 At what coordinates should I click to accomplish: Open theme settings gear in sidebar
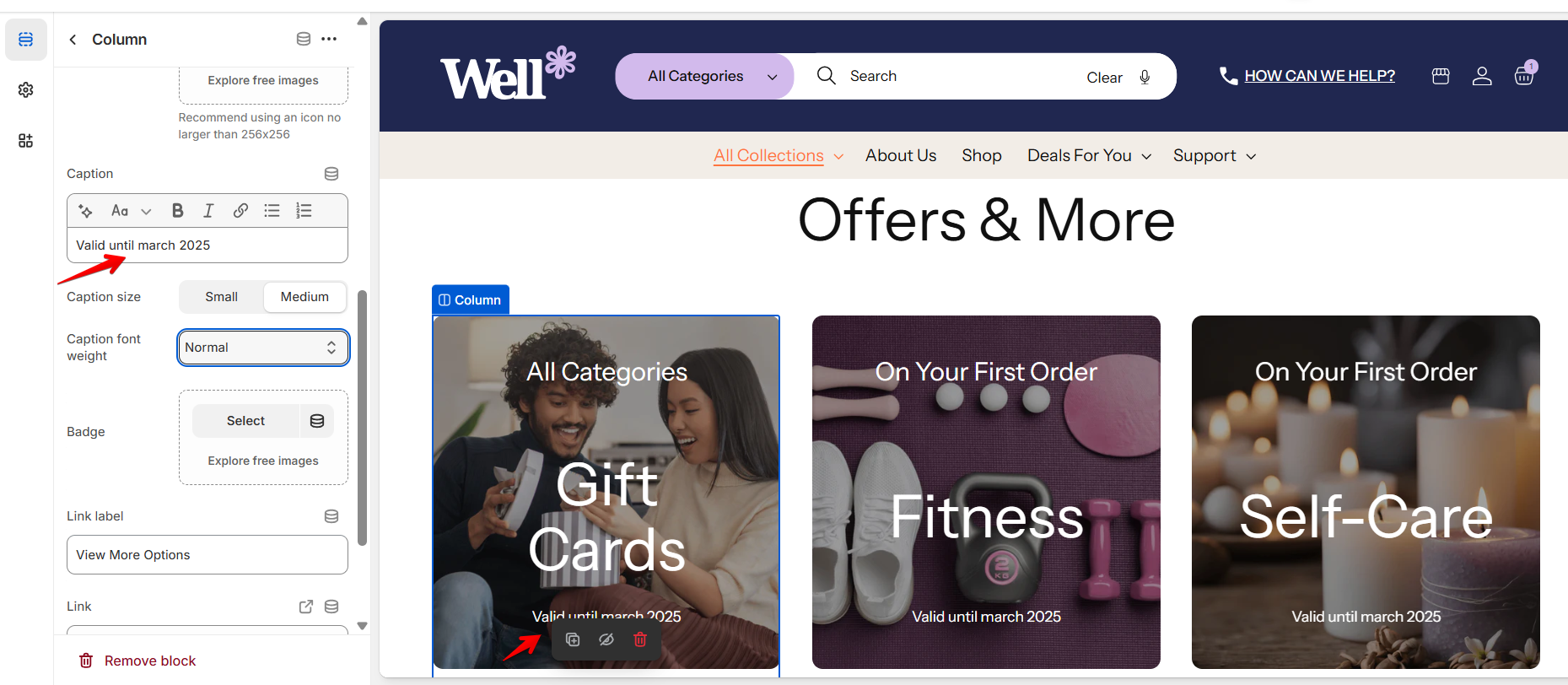point(26,89)
